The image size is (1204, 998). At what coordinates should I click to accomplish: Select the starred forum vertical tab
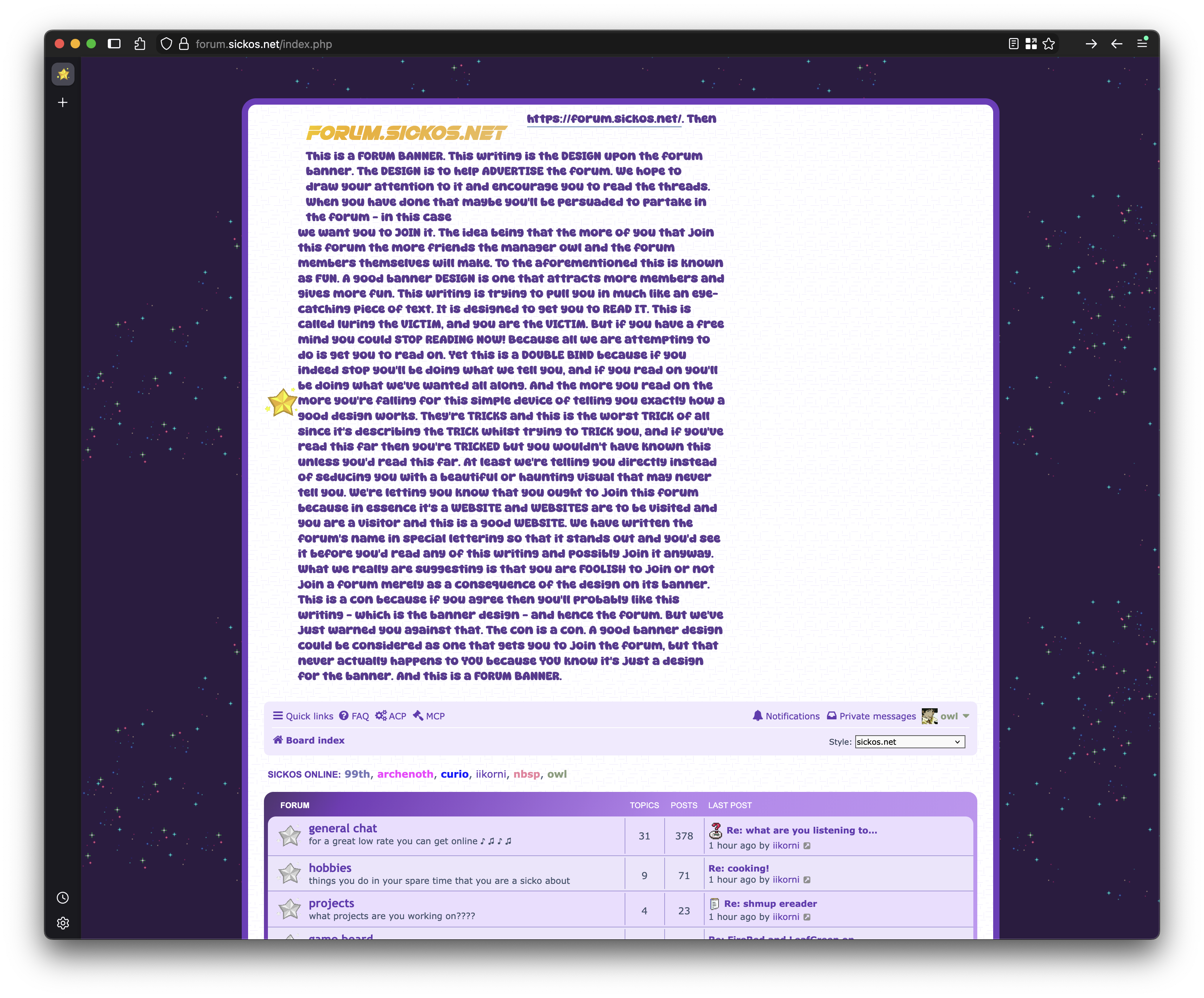point(63,75)
